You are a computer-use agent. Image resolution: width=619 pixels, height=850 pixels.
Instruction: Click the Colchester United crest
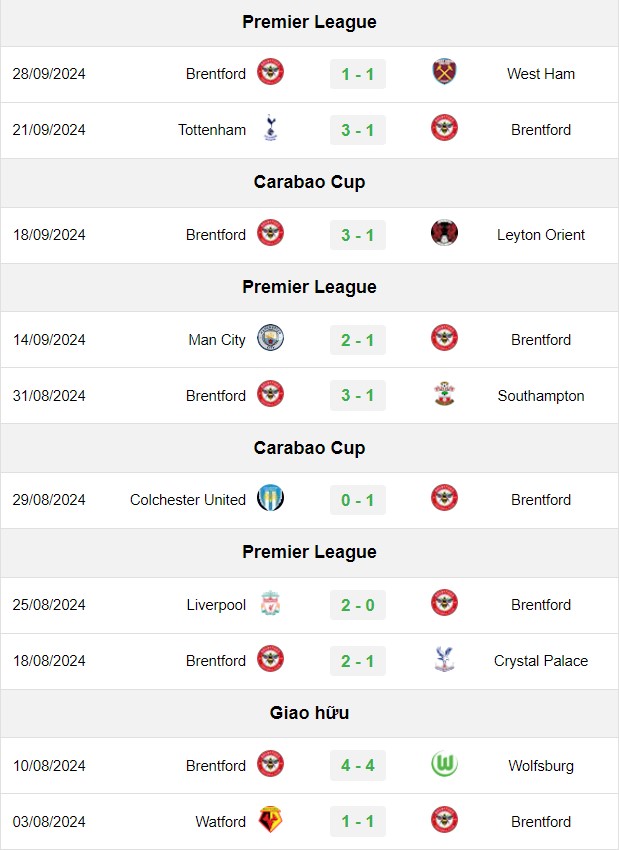(270, 498)
